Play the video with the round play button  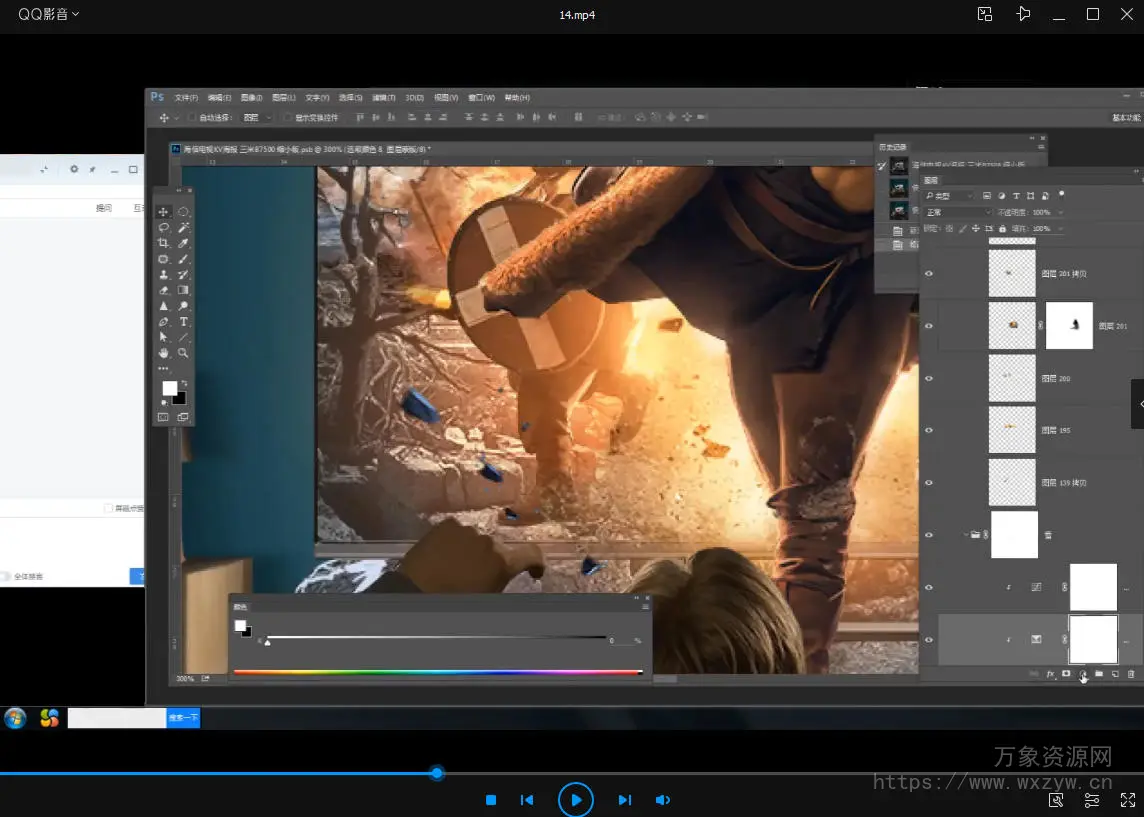pos(576,800)
